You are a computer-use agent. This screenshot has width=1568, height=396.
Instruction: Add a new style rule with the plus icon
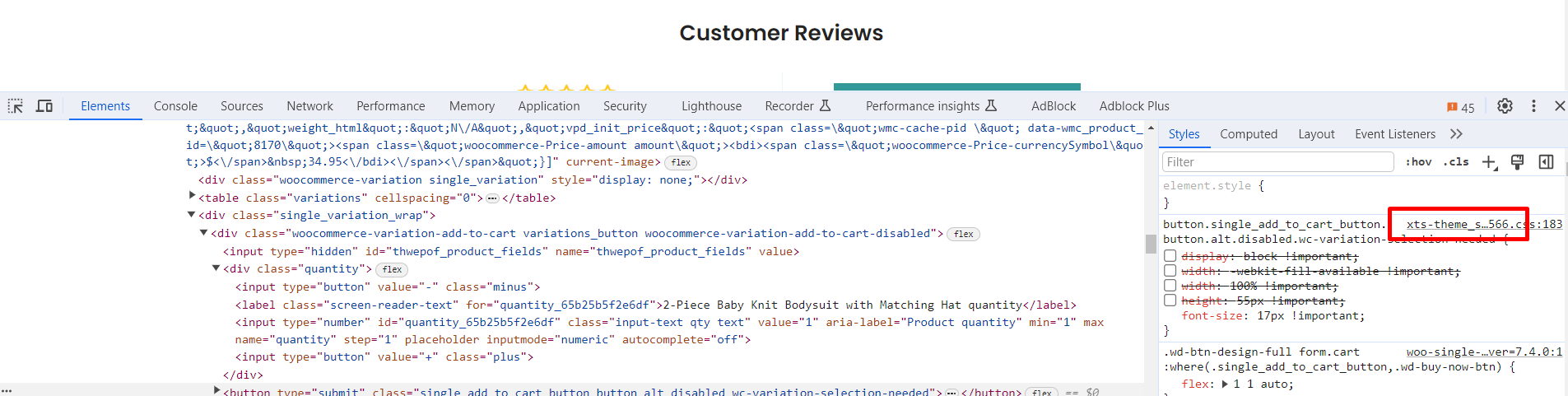pos(1489,162)
